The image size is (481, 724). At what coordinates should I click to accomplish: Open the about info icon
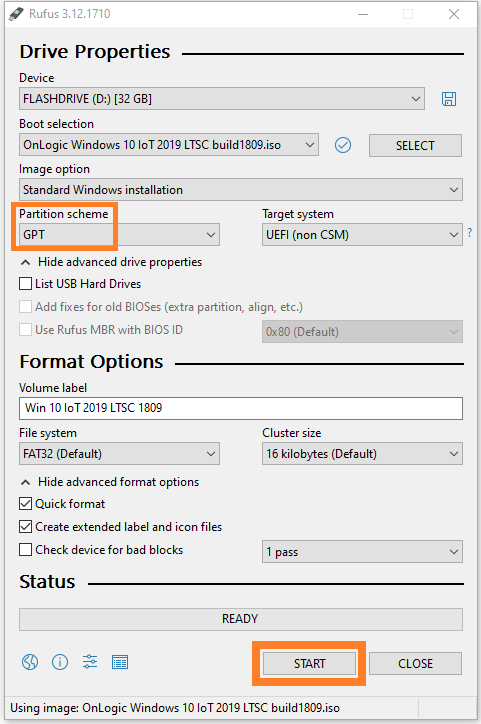[60, 662]
